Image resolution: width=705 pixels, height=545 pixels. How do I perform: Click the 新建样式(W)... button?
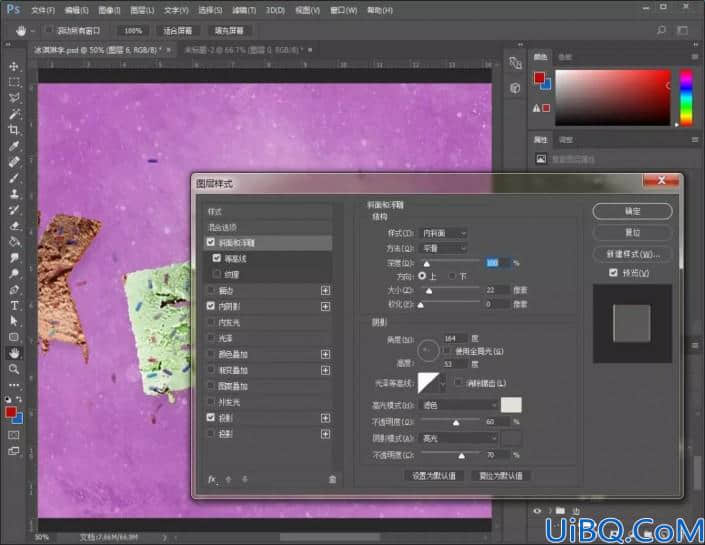[x=632, y=254]
